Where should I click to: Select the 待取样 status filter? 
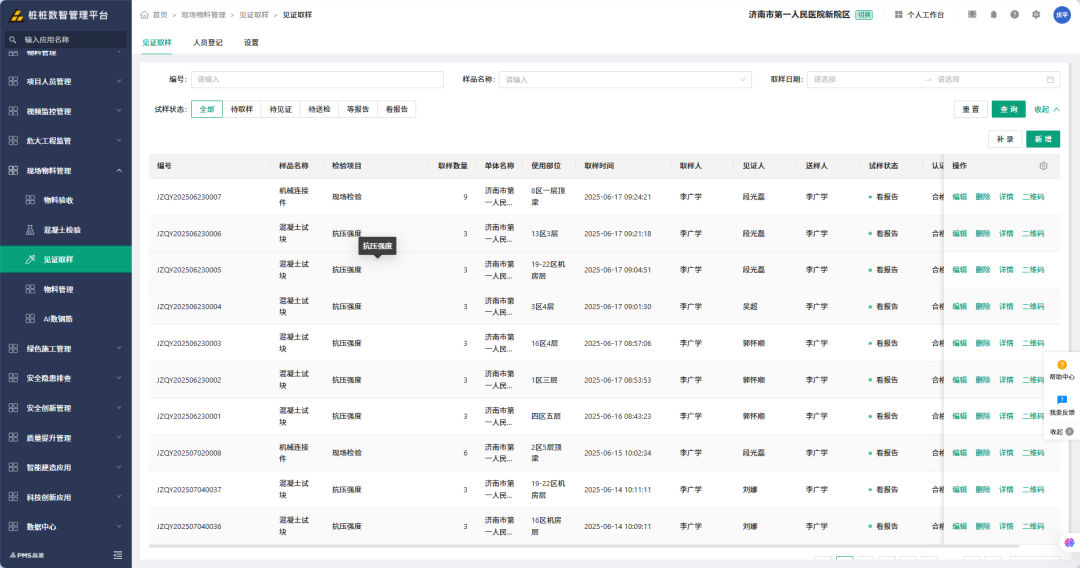242,109
